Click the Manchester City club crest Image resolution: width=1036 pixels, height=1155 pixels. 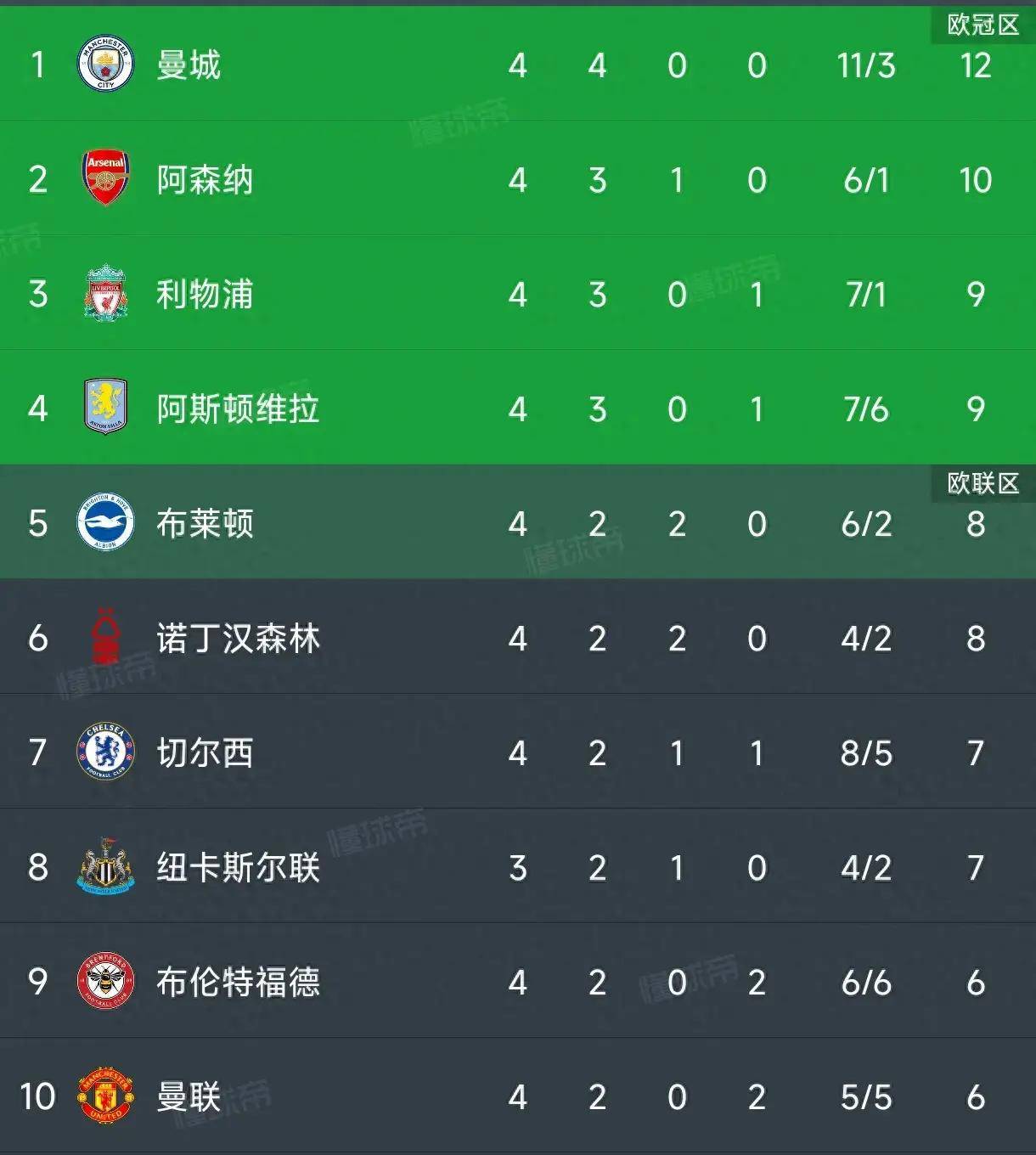105,65
